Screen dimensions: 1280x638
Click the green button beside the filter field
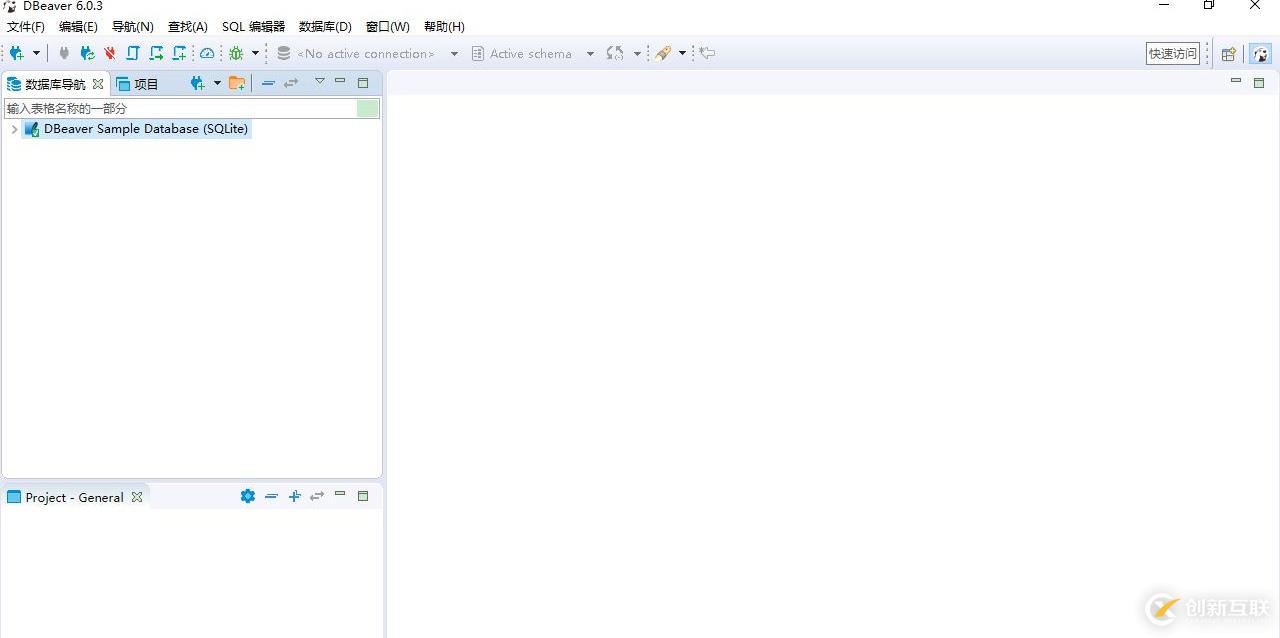[x=368, y=108]
